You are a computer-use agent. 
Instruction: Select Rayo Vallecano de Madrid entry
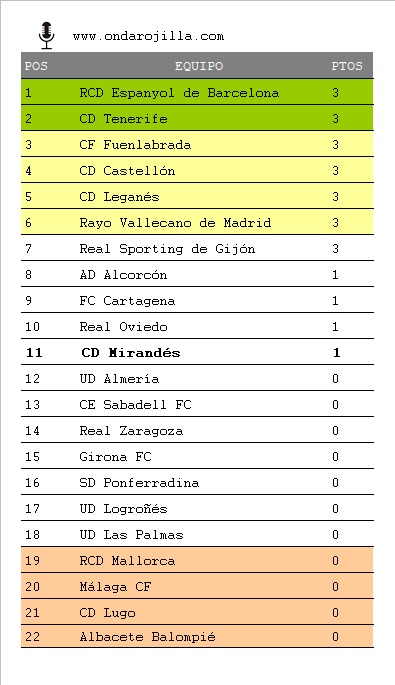click(175, 223)
